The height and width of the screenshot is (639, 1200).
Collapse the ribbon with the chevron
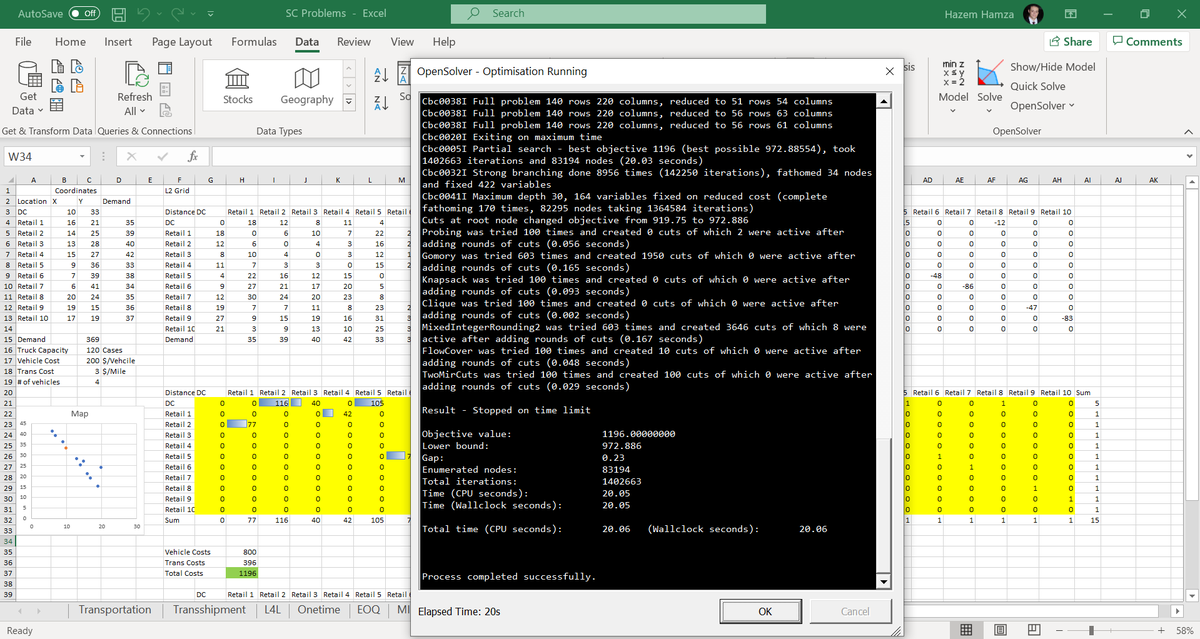click(x=1188, y=131)
